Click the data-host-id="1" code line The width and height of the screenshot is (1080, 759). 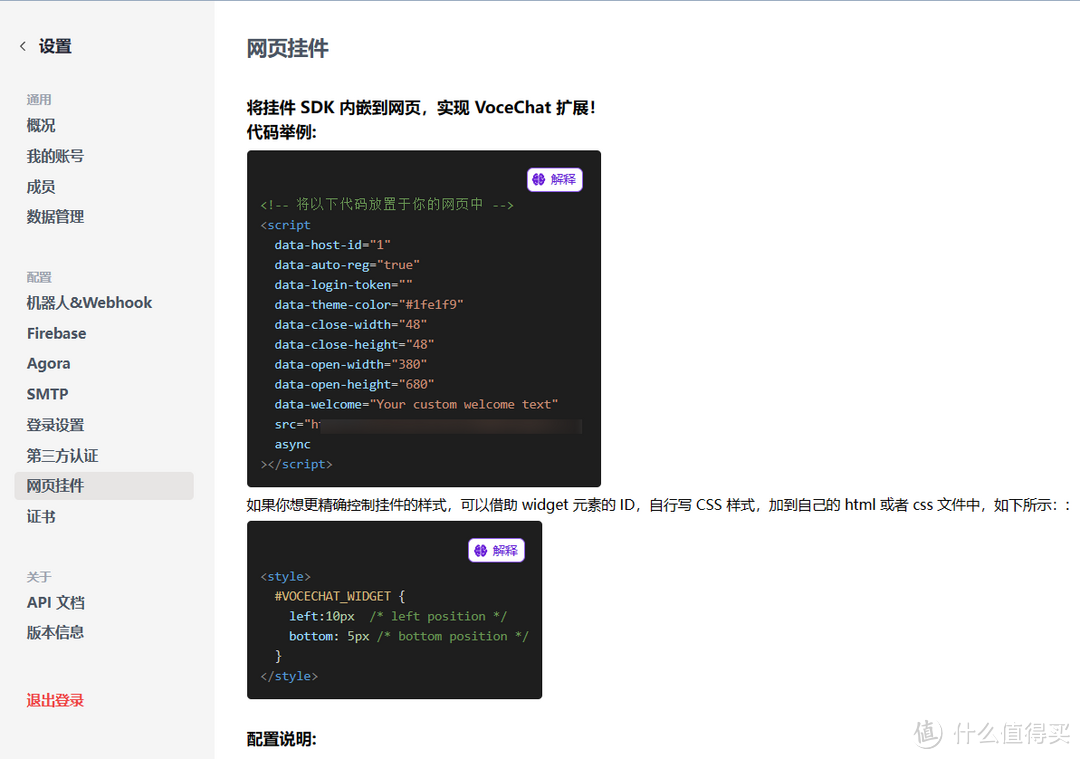coord(333,245)
